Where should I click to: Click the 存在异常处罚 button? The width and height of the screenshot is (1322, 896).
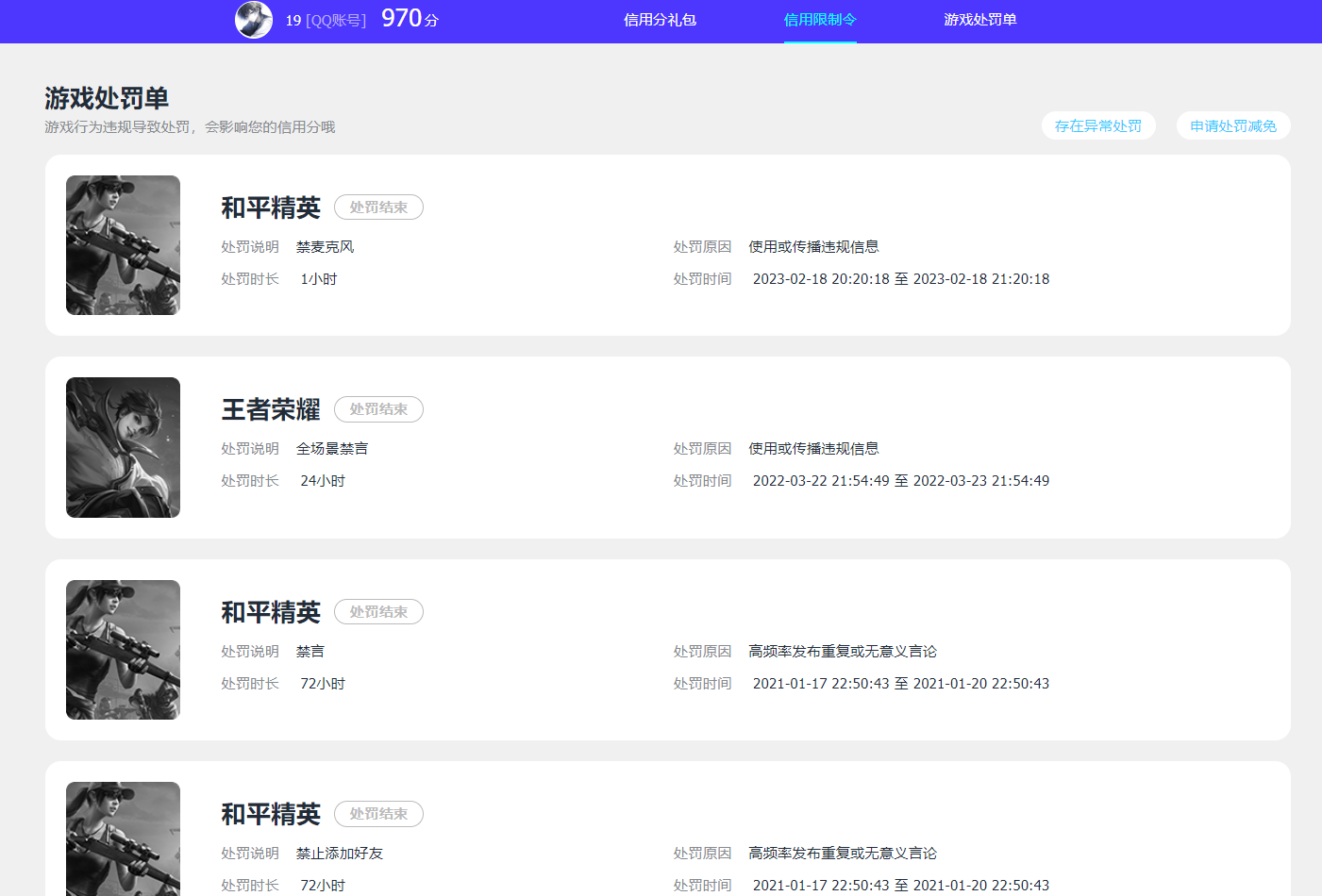coord(1097,125)
